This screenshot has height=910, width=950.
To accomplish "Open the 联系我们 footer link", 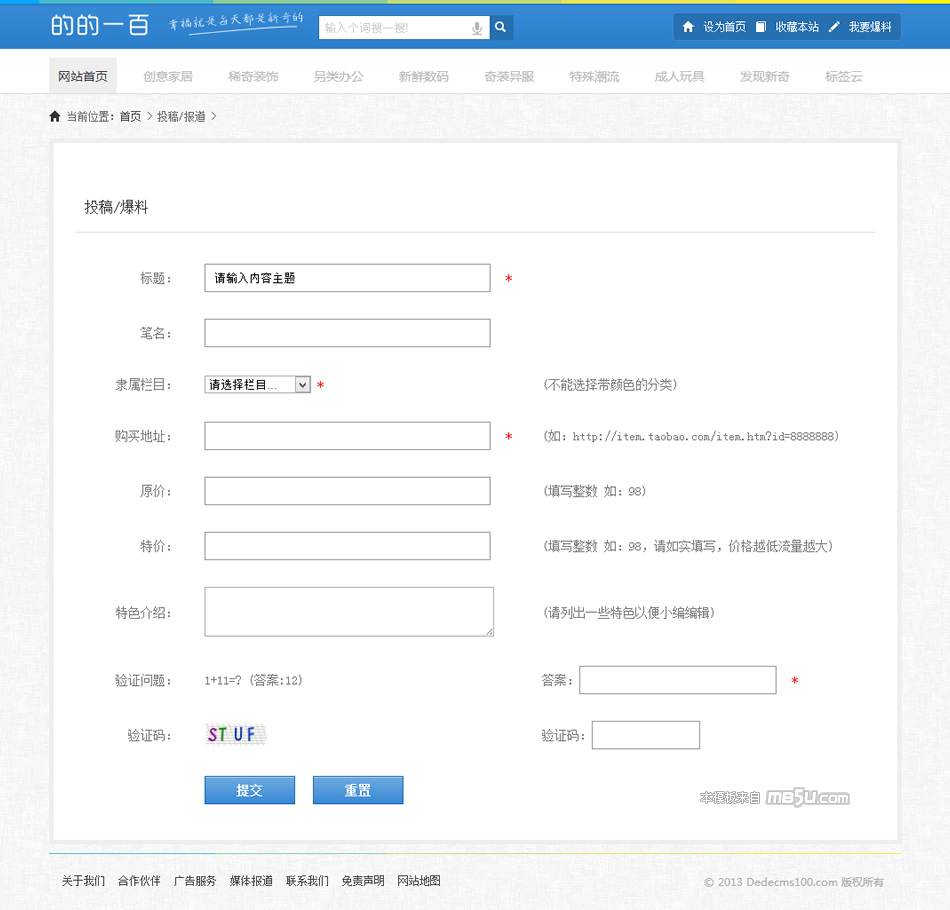I will (x=307, y=881).
